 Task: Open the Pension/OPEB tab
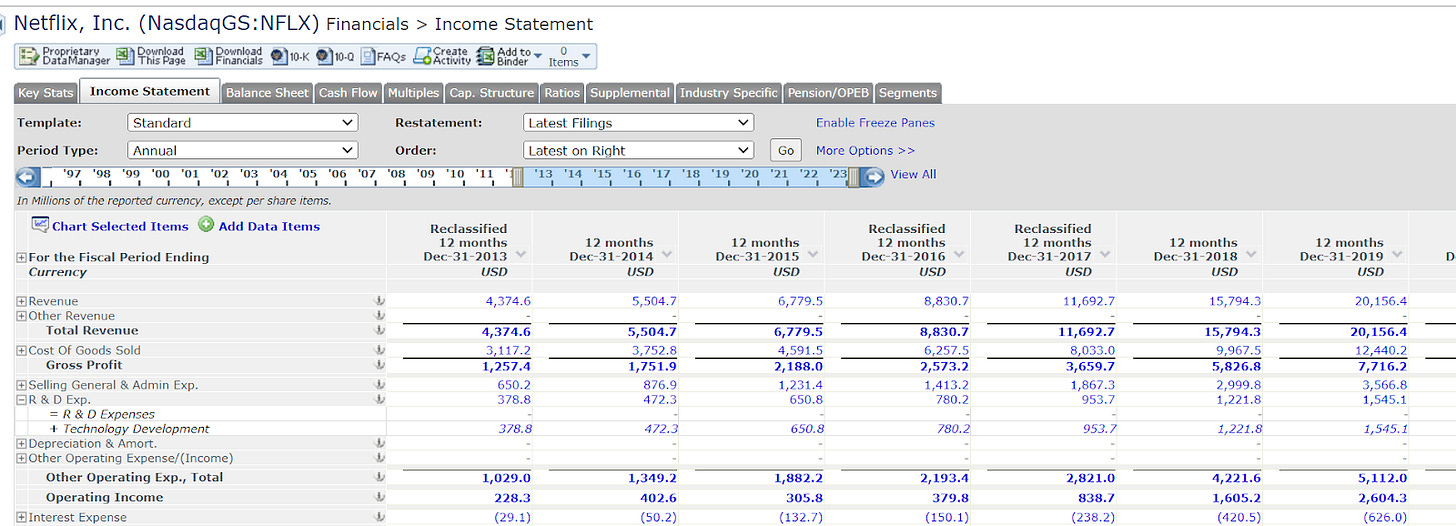[x=828, y=93]
